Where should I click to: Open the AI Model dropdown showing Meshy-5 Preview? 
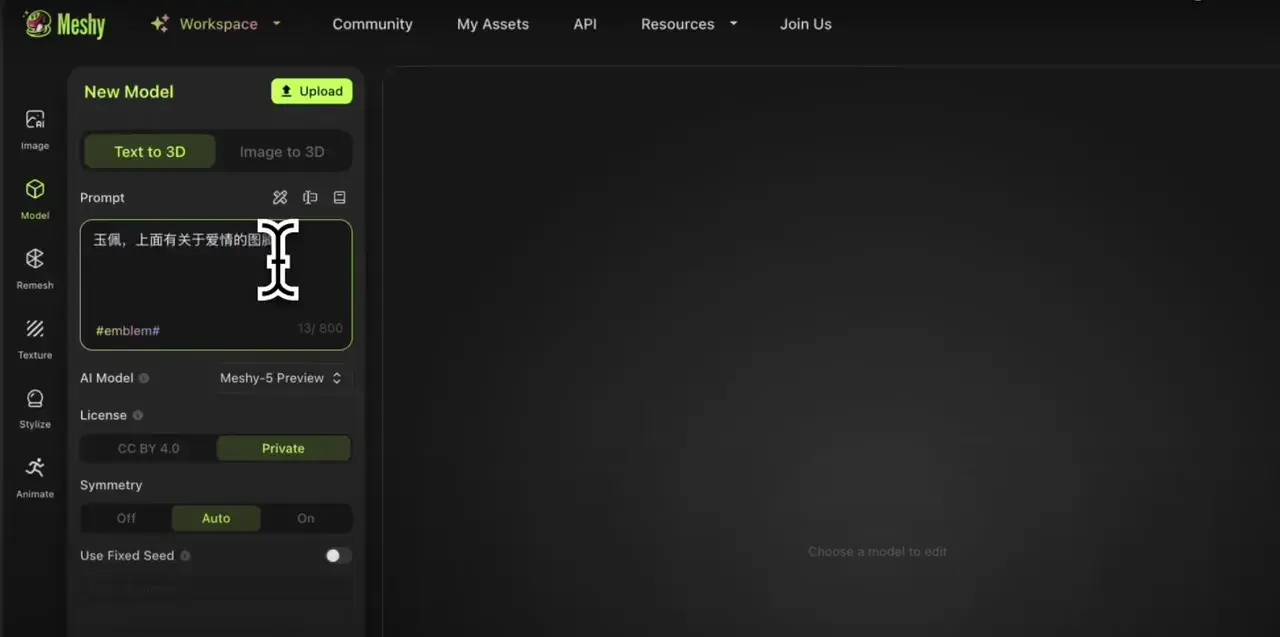click(281, 378)
